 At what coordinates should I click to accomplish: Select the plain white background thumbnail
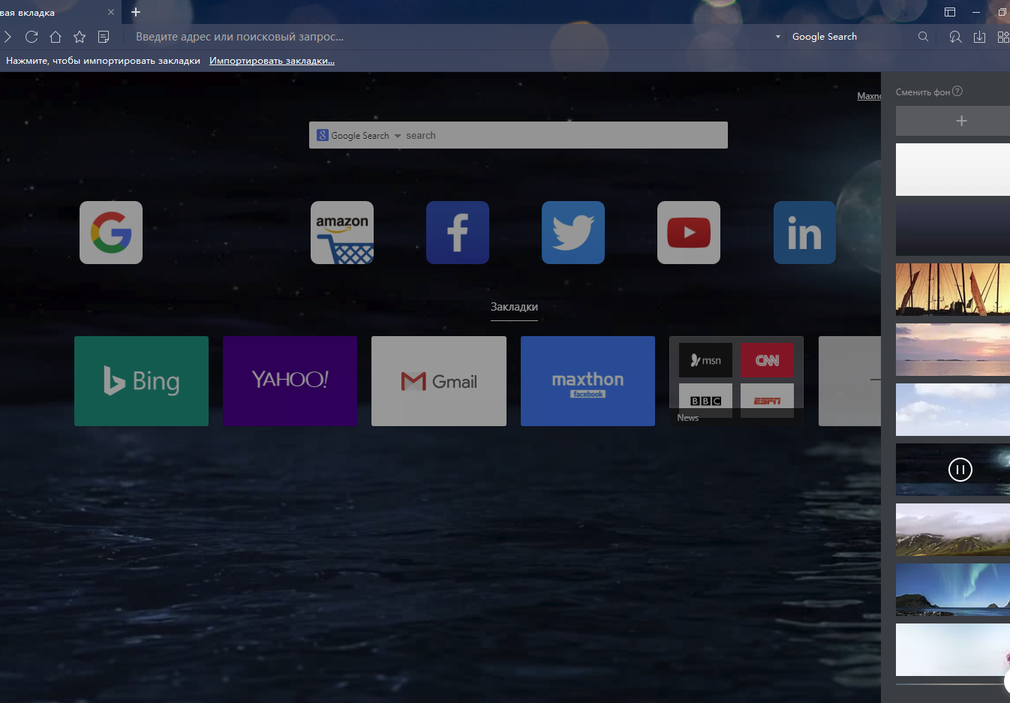point(953,169)
